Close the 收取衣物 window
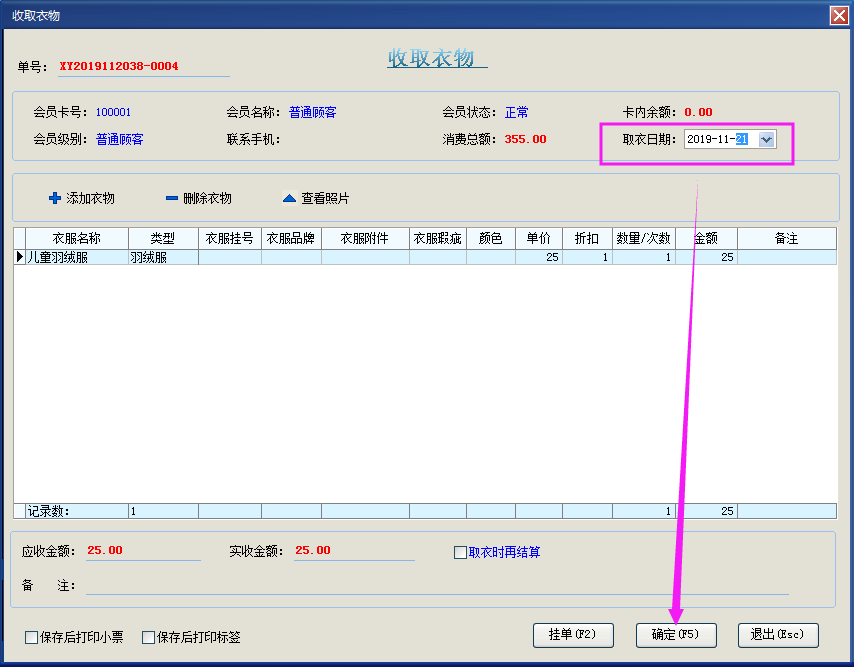The width and height of the screenshot is (854, 667). coord(838,15)
